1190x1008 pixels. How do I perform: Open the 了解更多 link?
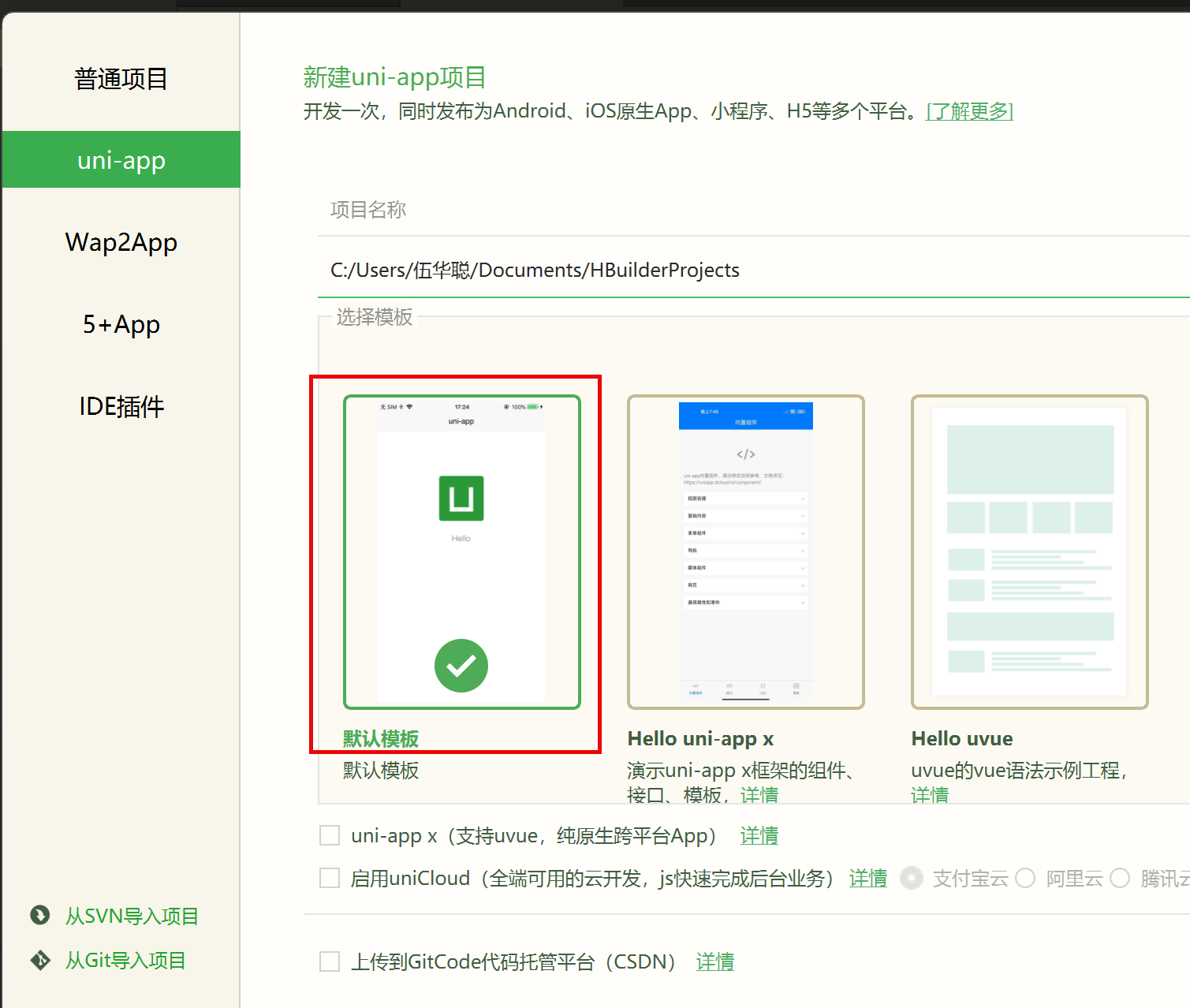(x=969, y=111)
